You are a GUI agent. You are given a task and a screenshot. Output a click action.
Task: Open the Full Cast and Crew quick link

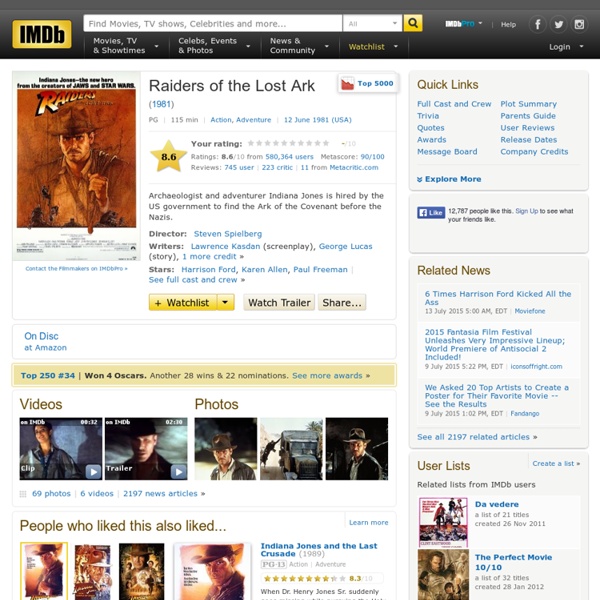click(454, 104)
